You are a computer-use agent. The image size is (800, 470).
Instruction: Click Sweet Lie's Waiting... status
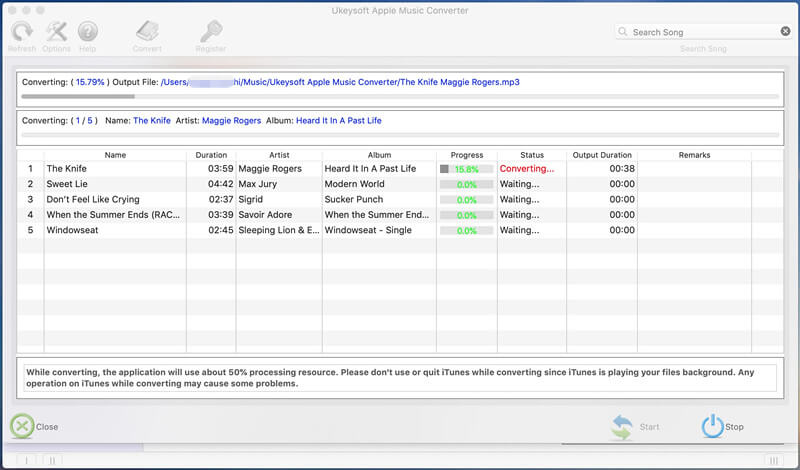[519, 184]
